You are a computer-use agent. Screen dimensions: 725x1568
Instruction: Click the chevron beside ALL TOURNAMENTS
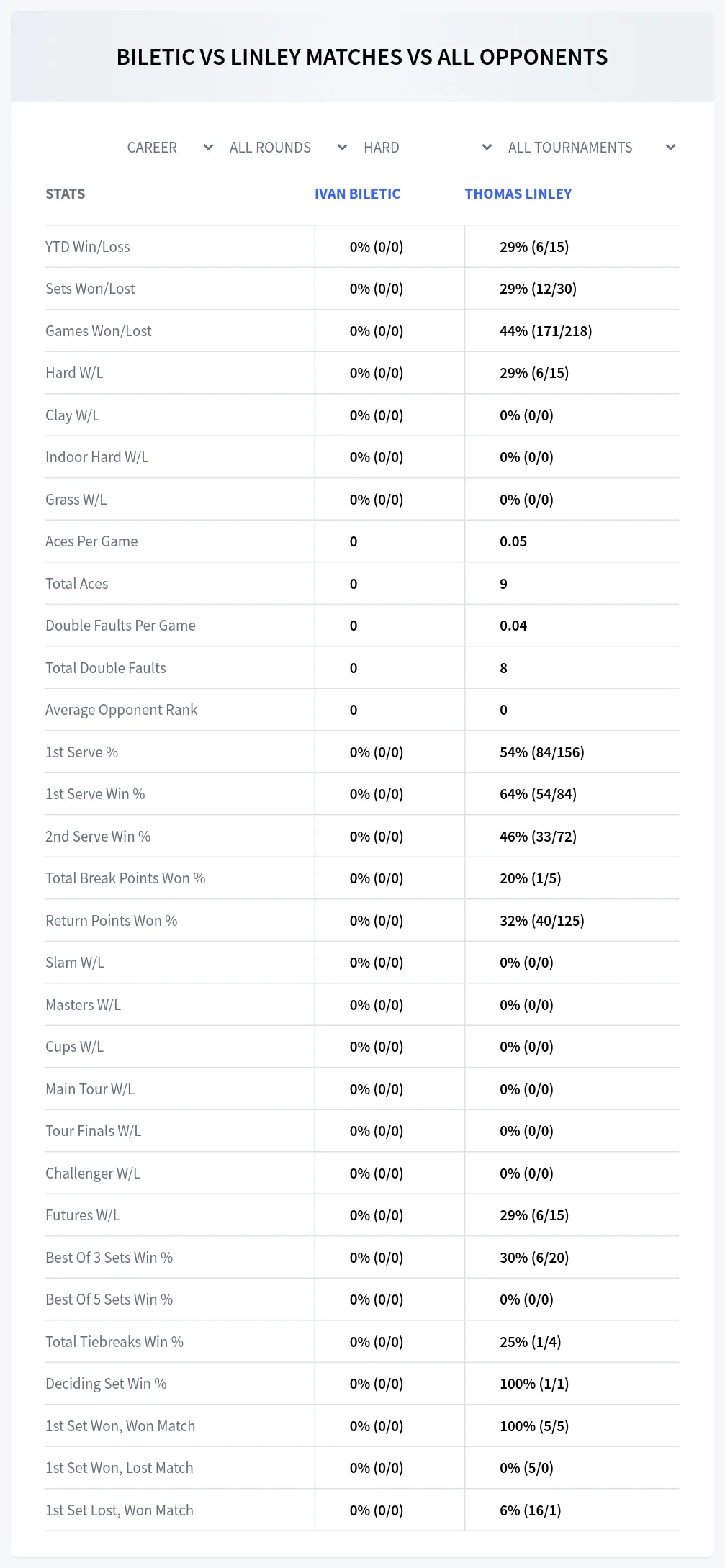670,148
